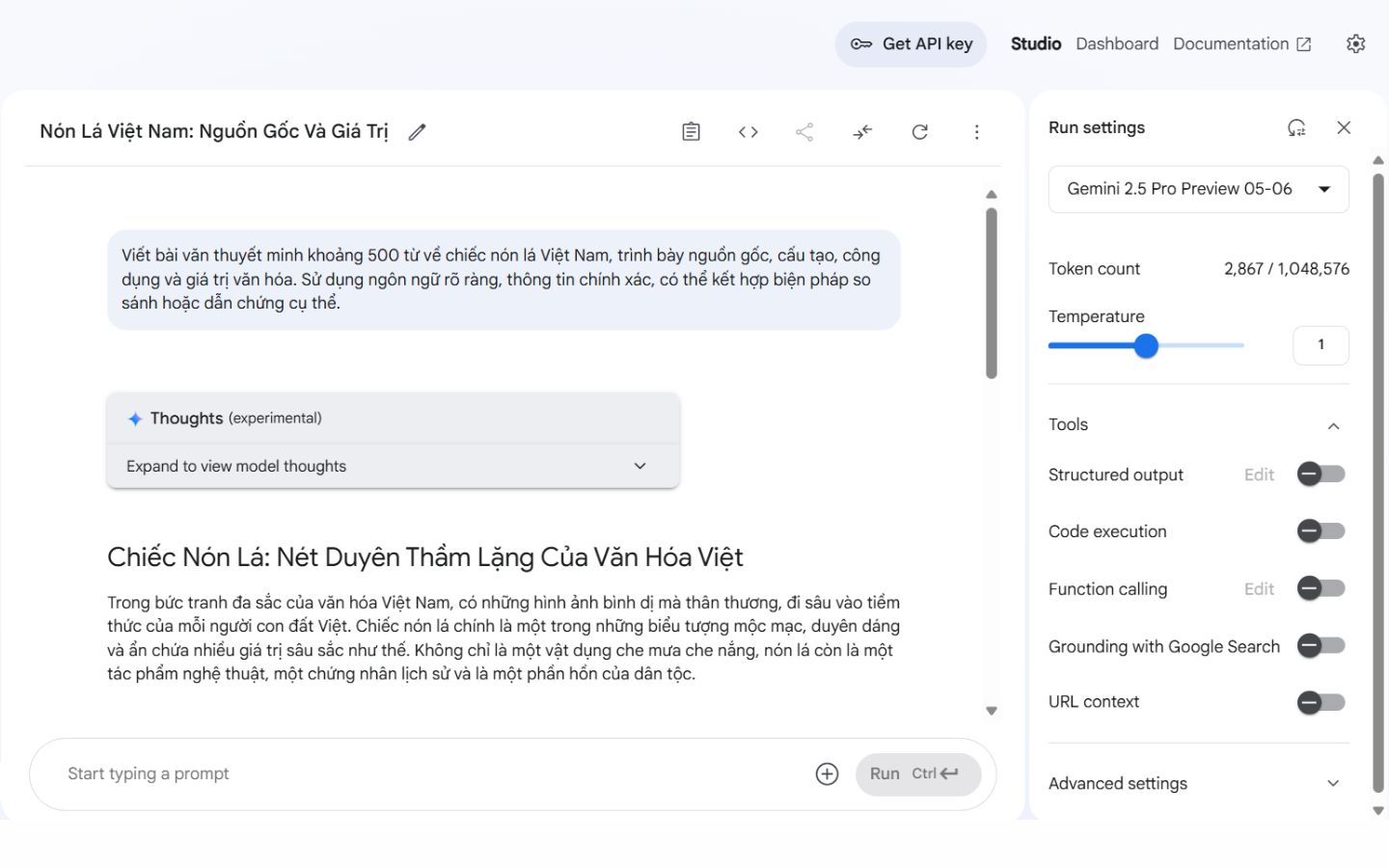Switch to the Dashboard page
This screenshot has height=868, width=1389.
[1116, 43]
